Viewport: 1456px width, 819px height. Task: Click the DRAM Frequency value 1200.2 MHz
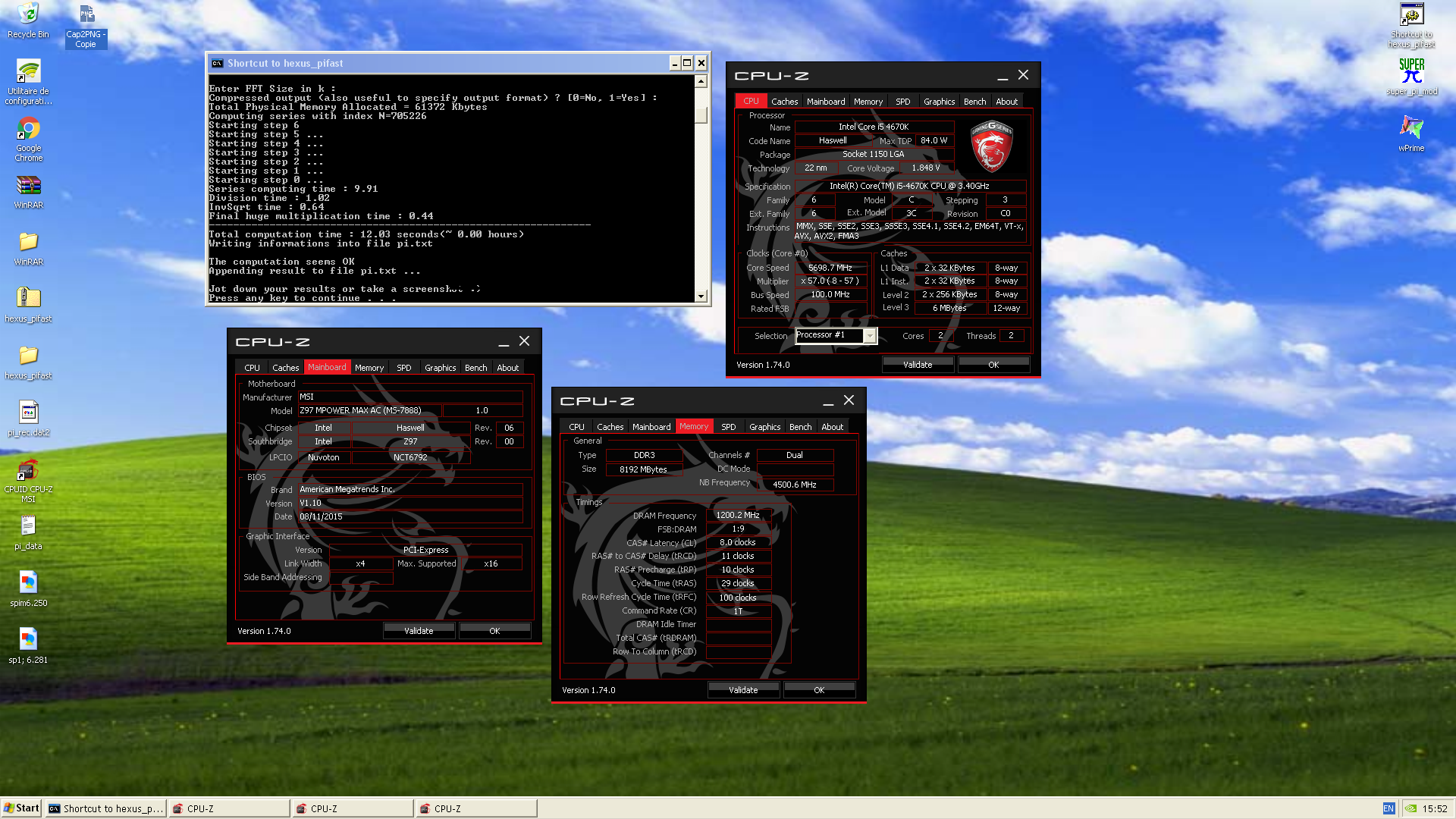[x=738, y=515]
